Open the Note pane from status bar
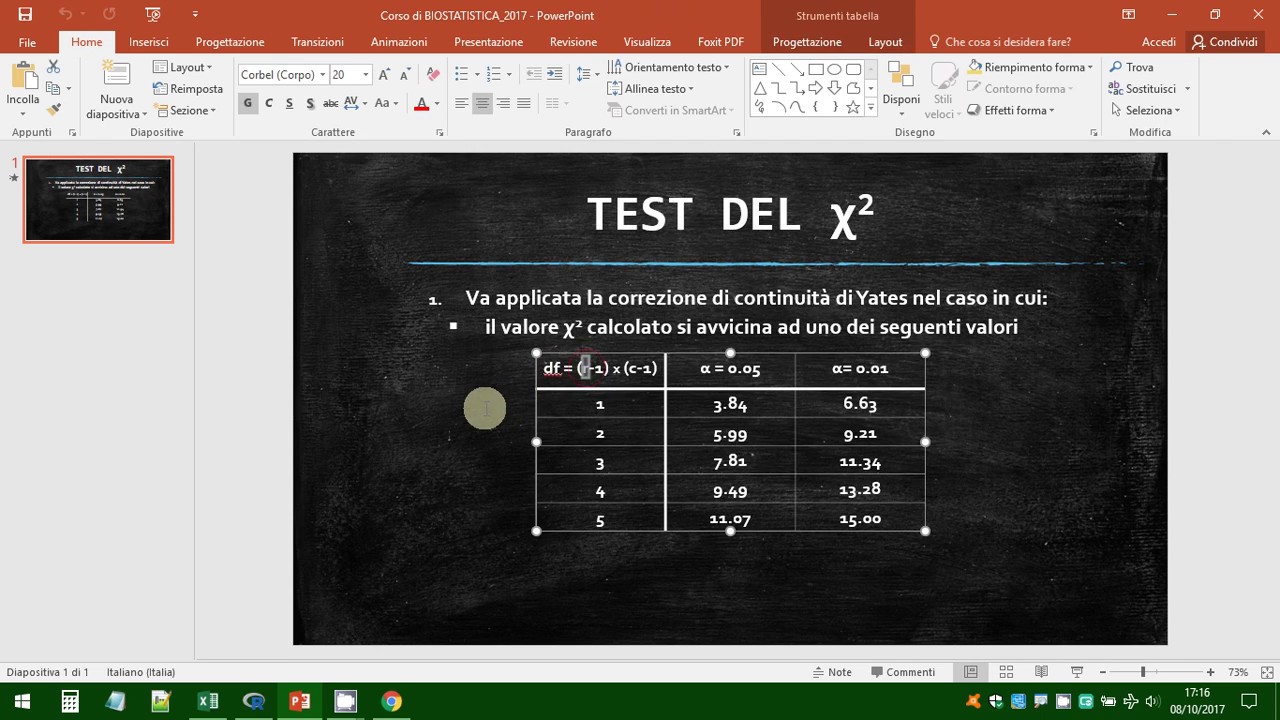Screen dimensions: 1280x720 point(832,672)
